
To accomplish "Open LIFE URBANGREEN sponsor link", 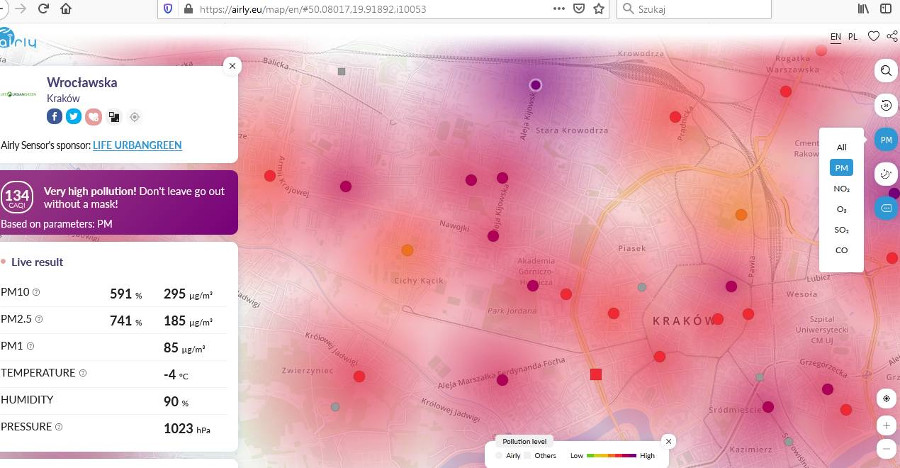I will click(137, 145).
